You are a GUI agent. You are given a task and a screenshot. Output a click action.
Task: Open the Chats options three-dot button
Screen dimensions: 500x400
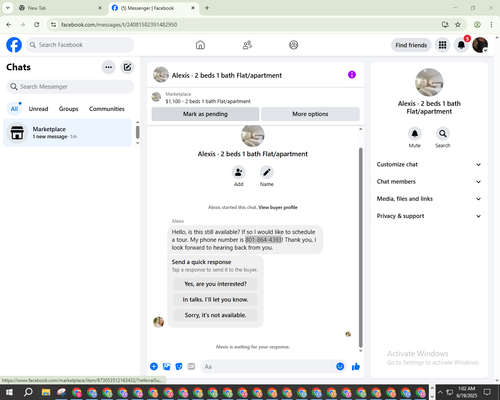coord(109,67)
